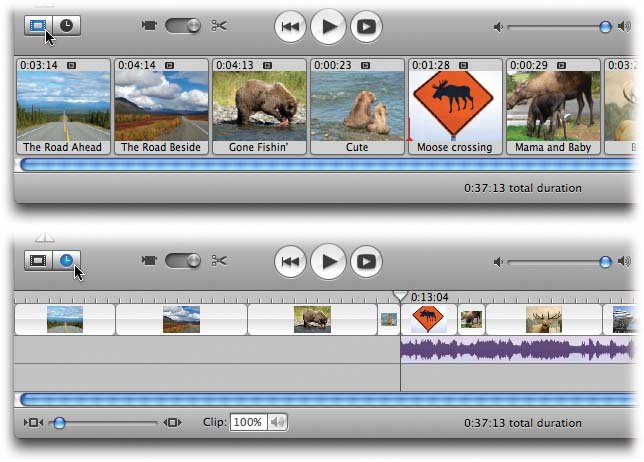This screenshot has height=462, width=644.
Task: Click the scissors edit icon in top panel
Action: (219, 26)
